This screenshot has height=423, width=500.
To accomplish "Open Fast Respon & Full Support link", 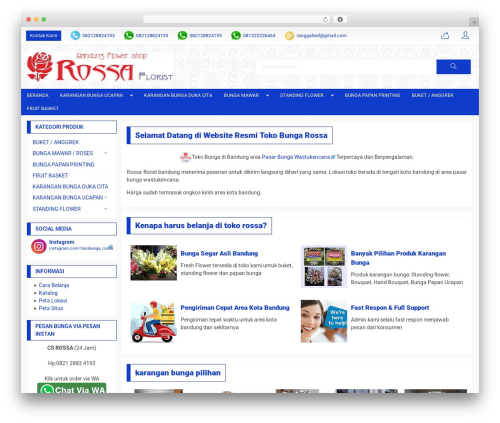I will (390, 308).
